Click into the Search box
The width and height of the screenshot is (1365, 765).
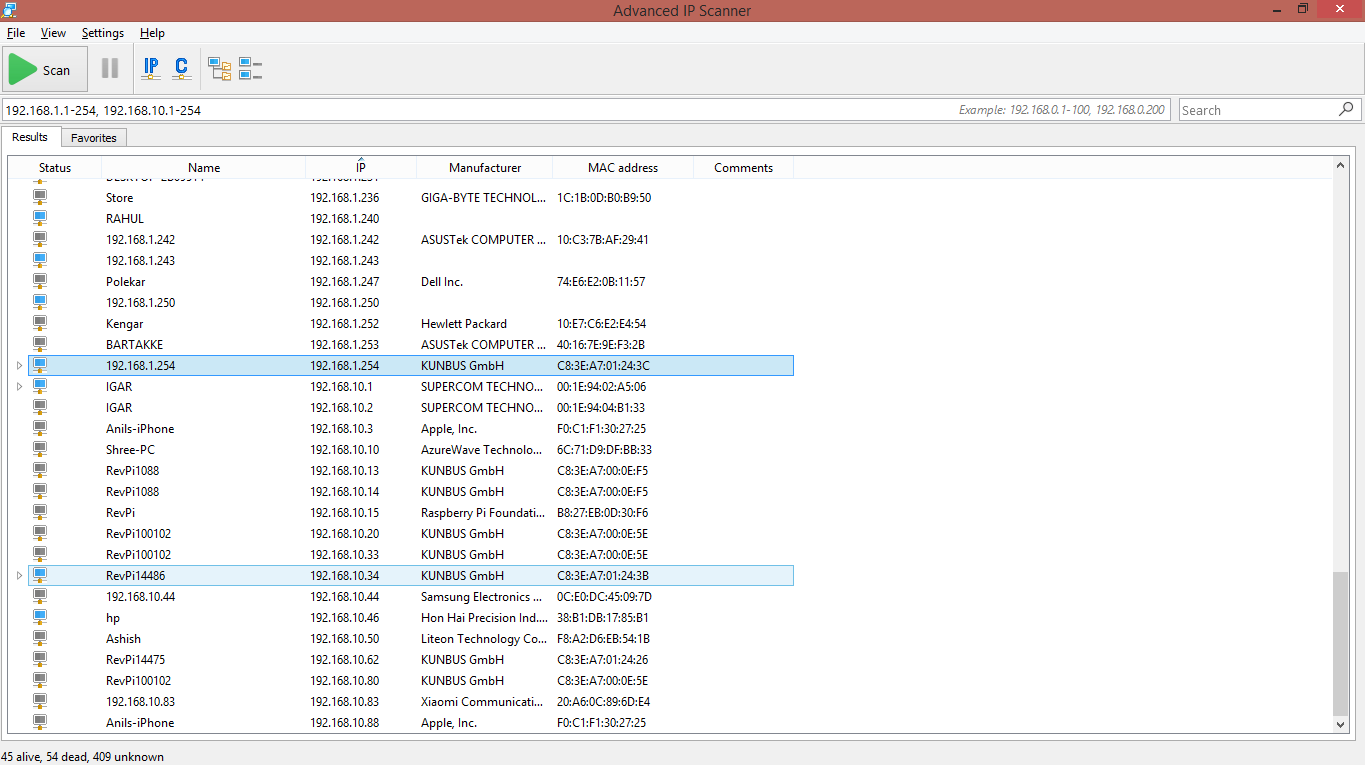(x=1258, y=110)
